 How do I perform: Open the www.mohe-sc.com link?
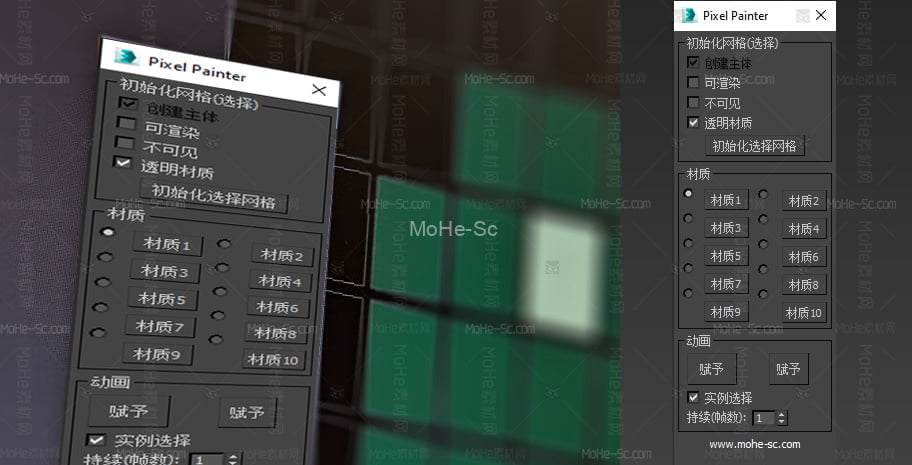pyautogui.click(x=754, y=444)
